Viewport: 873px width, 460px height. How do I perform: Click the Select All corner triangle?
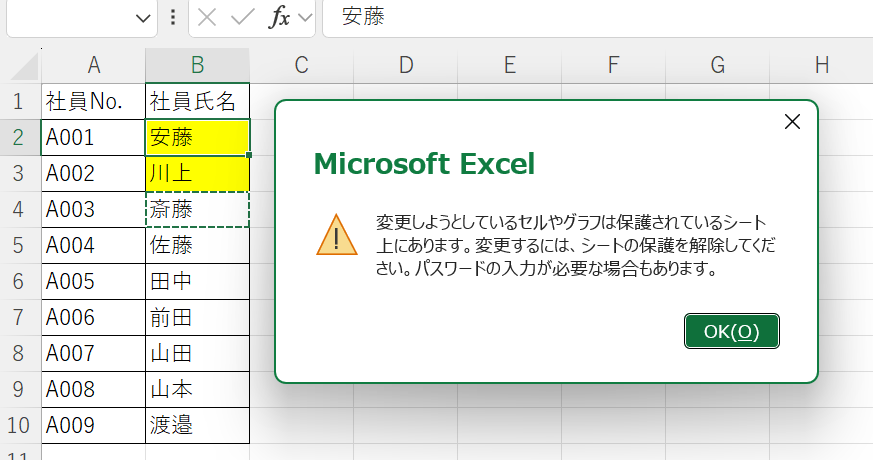pos(23,66)
